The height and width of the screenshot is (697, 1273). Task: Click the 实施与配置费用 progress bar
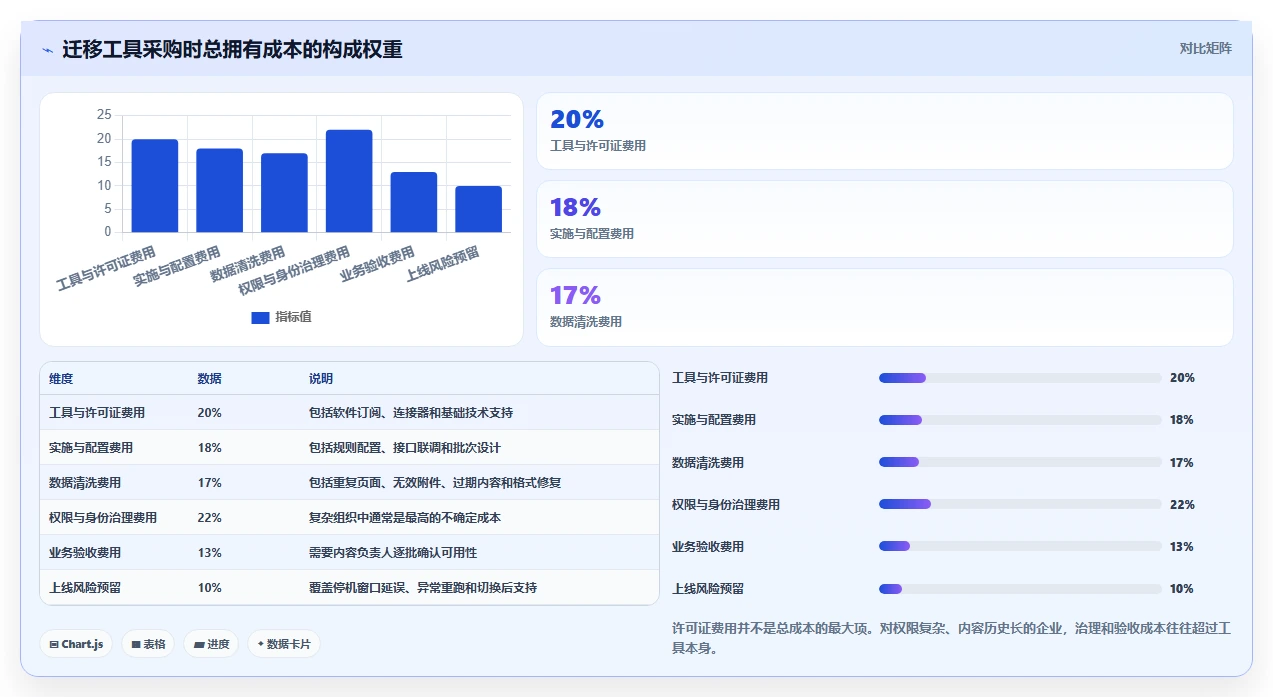coord(1020,420)
